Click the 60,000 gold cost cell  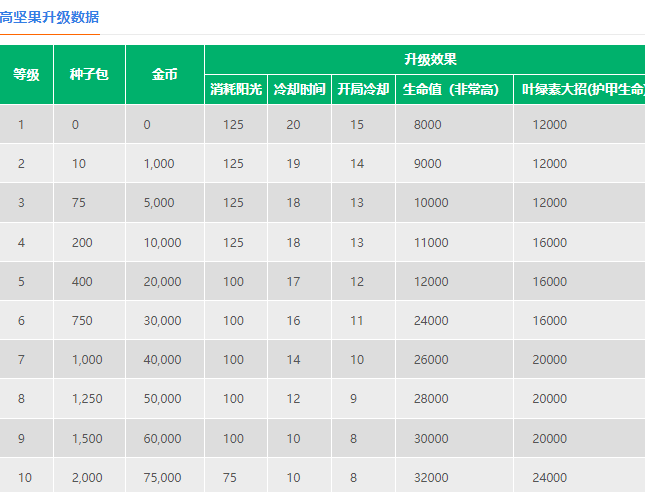pos(165,439)
